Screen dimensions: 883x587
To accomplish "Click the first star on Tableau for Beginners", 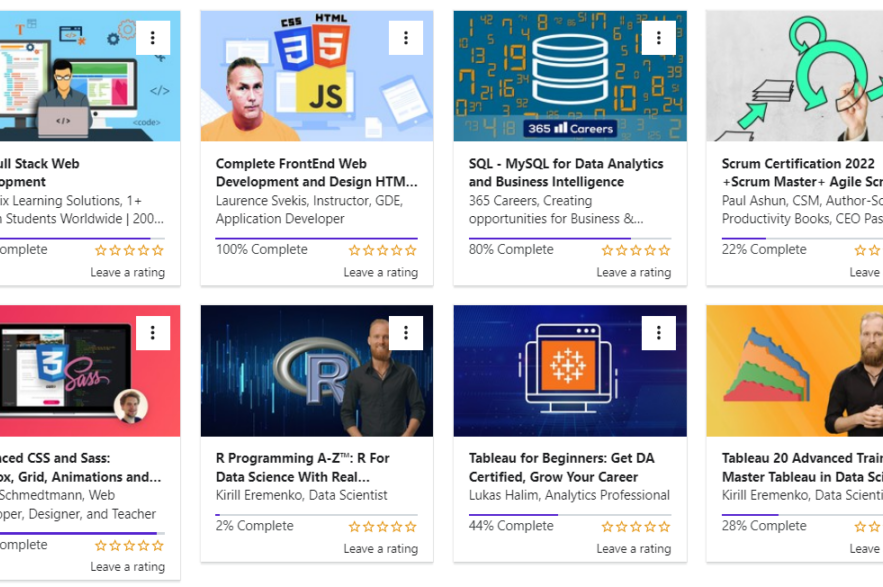I will point(607,527).
